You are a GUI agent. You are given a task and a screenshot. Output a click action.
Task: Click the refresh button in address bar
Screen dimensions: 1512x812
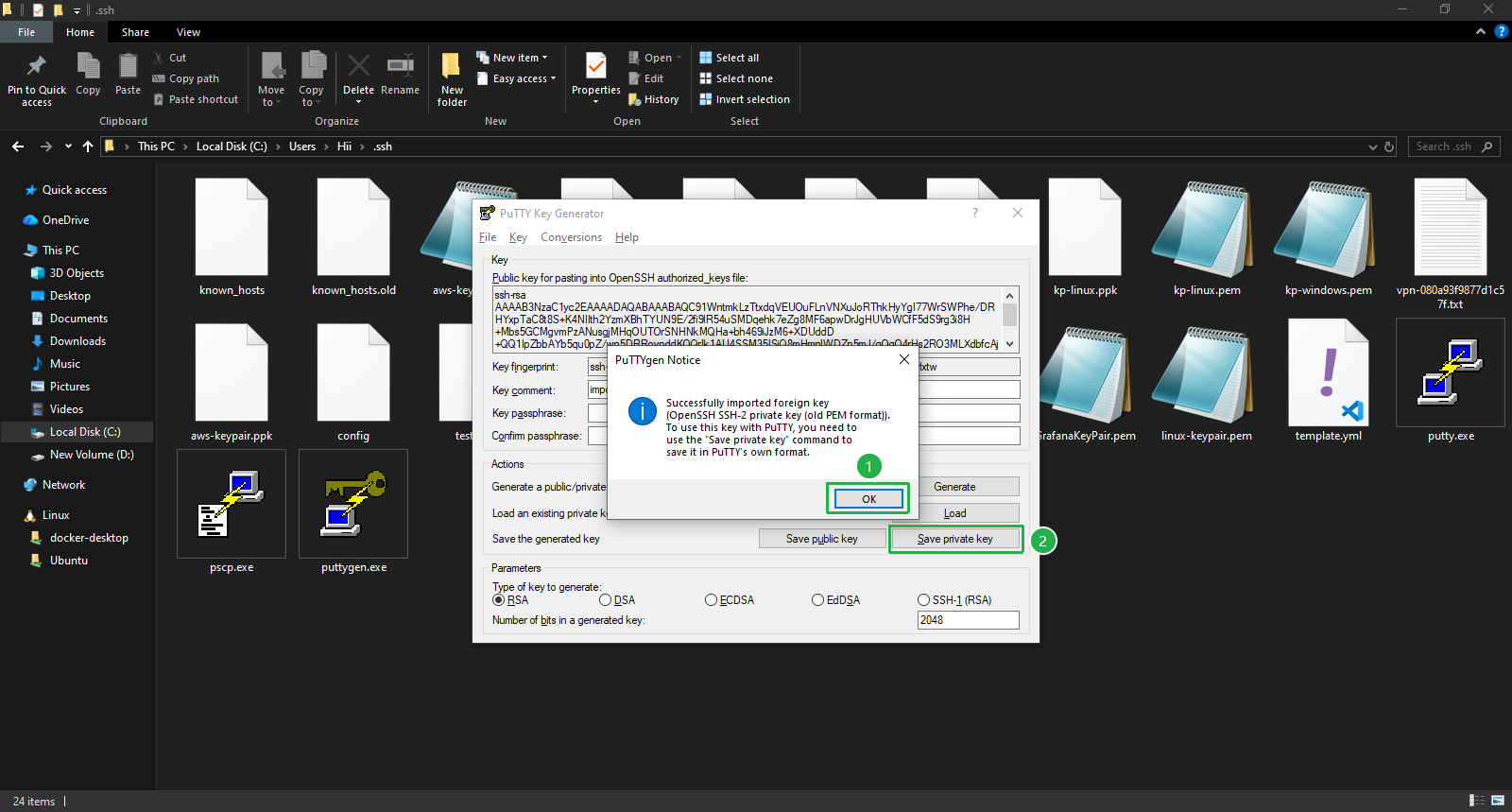point(1389,147)
